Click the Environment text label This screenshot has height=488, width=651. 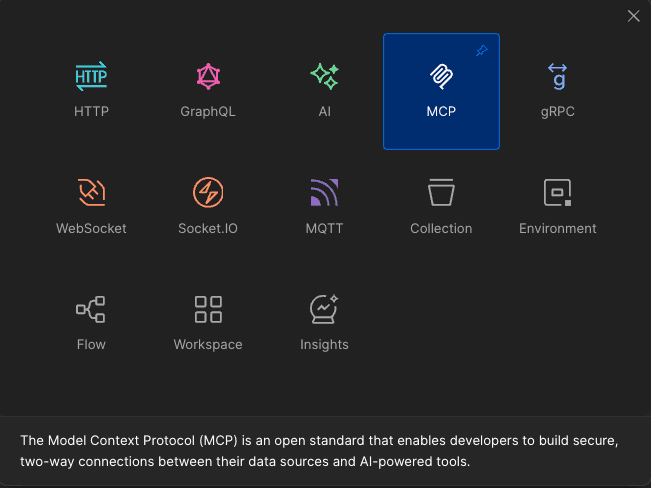pos(557,228)
